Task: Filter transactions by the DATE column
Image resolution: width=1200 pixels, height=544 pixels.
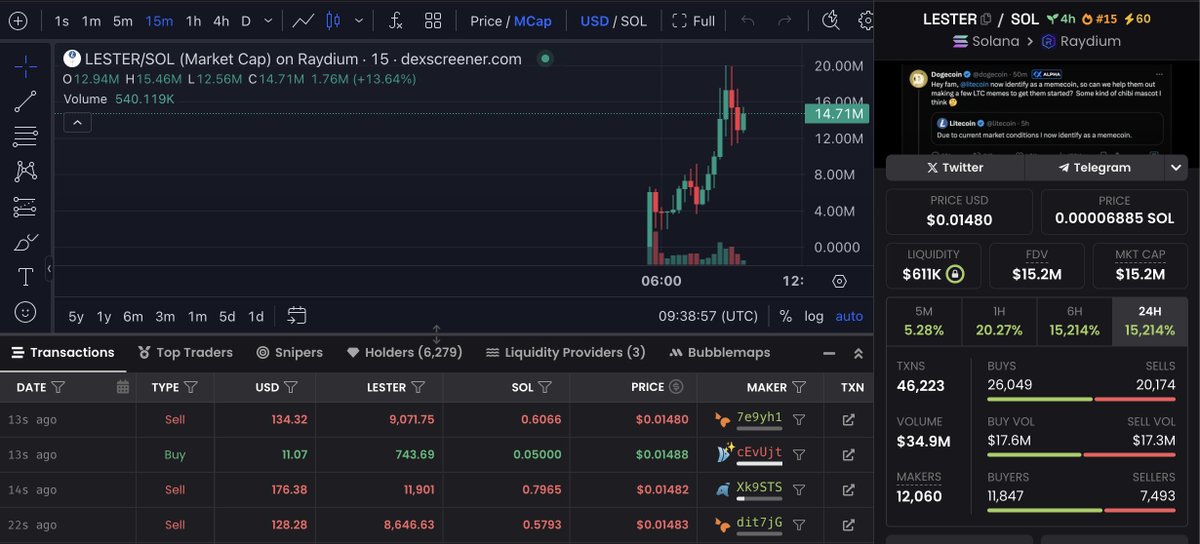Action: coord(58,387)
